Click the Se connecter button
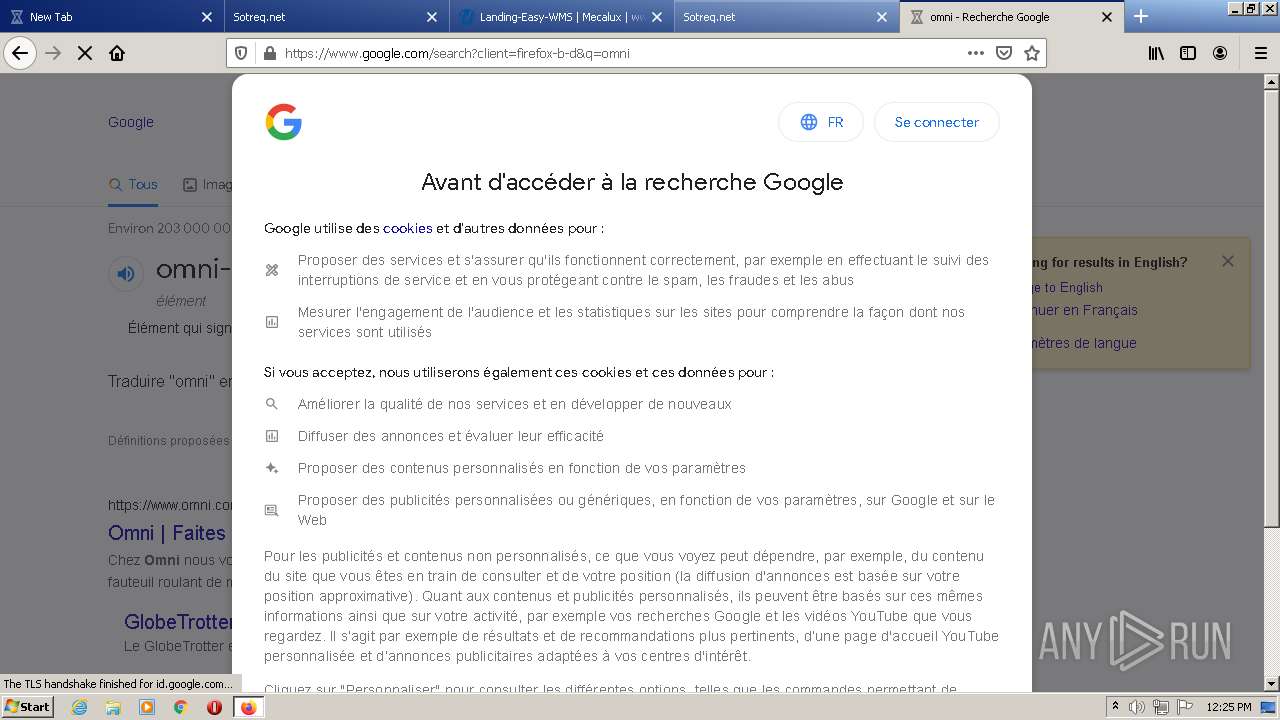The height and width of the screenshot is (720, 1280). pyautogui.click(x=937, y=122)
